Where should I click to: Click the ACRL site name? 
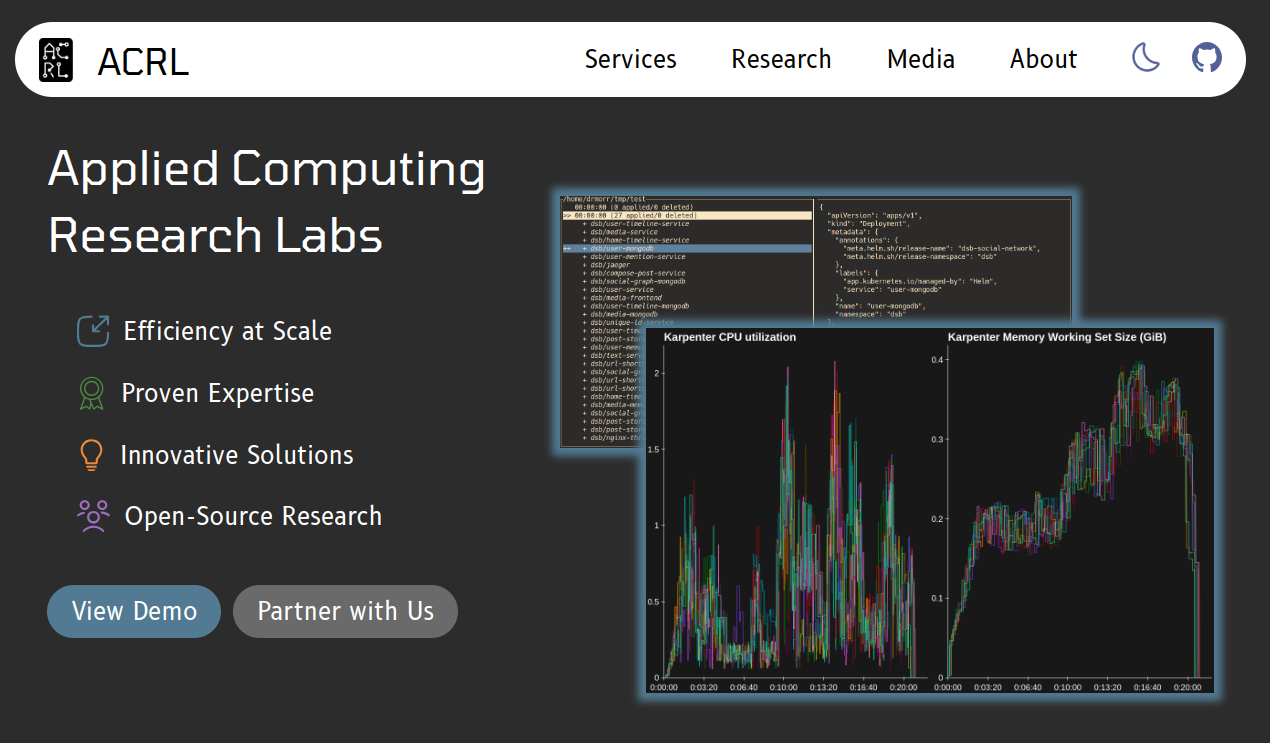[x=143, y=61]
